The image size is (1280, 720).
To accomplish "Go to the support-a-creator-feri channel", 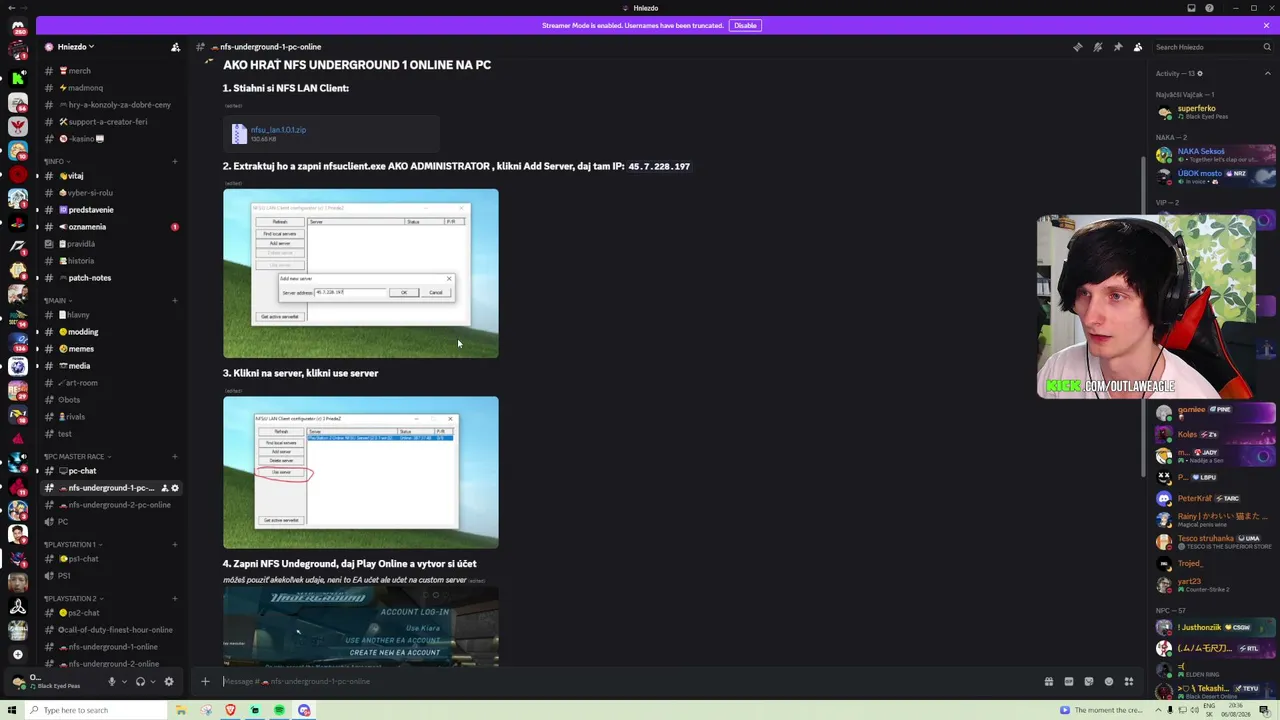I will (112, 122).
